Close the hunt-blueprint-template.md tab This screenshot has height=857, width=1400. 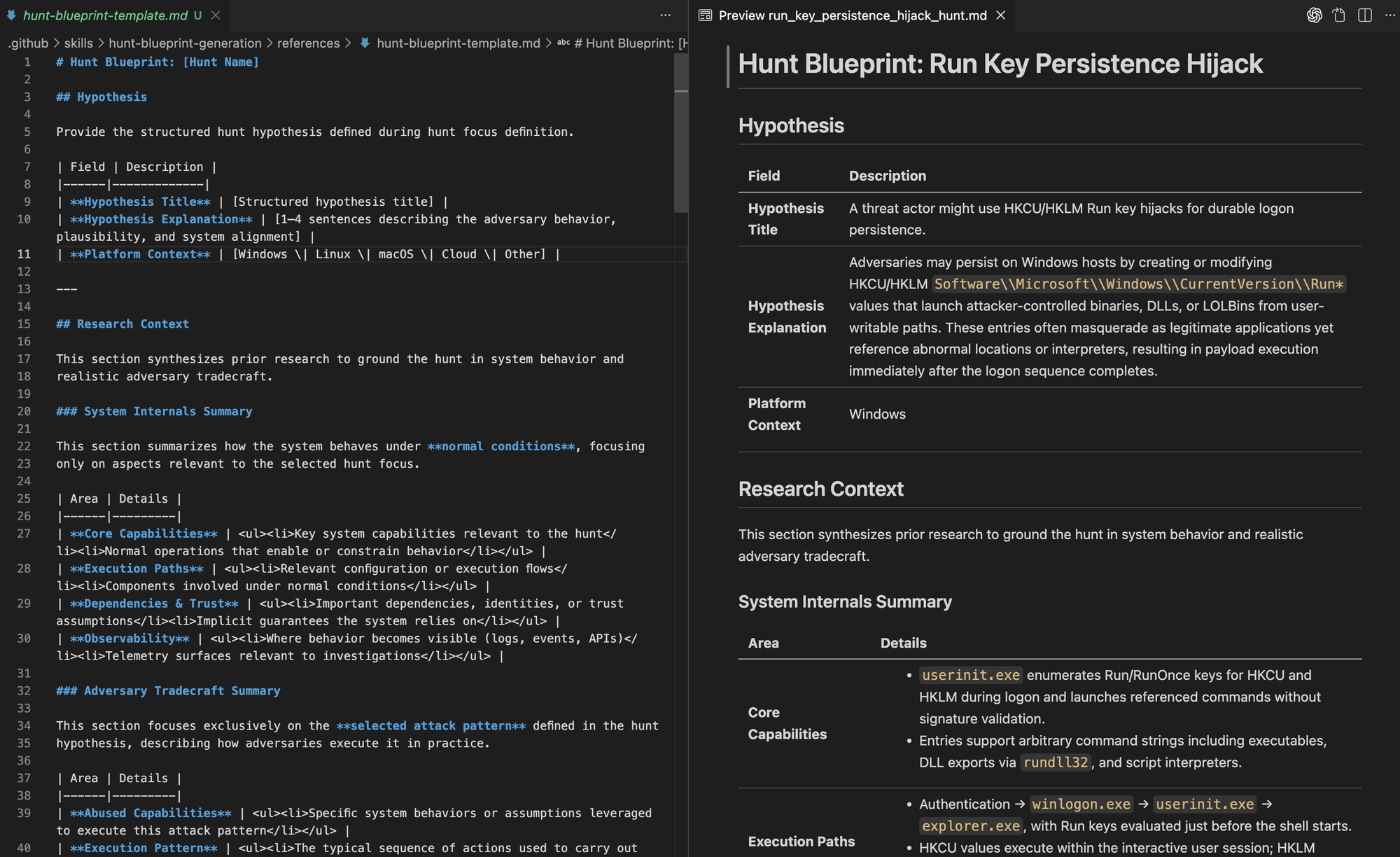click(x=216, y=15)
